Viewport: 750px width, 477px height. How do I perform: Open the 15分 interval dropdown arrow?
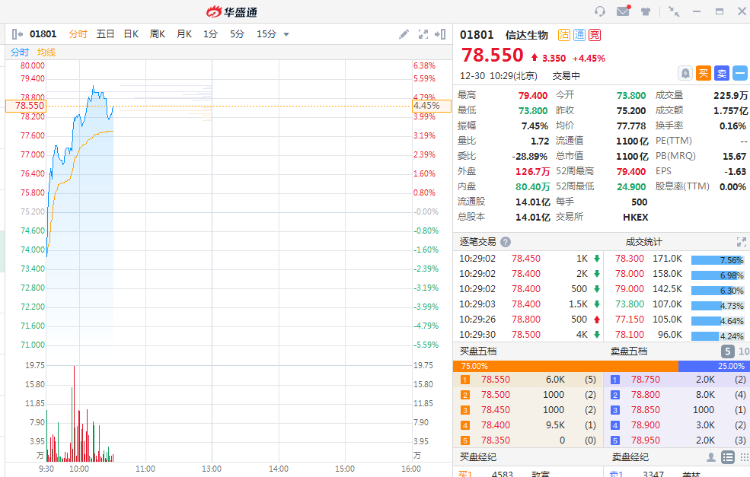[286, 34]
